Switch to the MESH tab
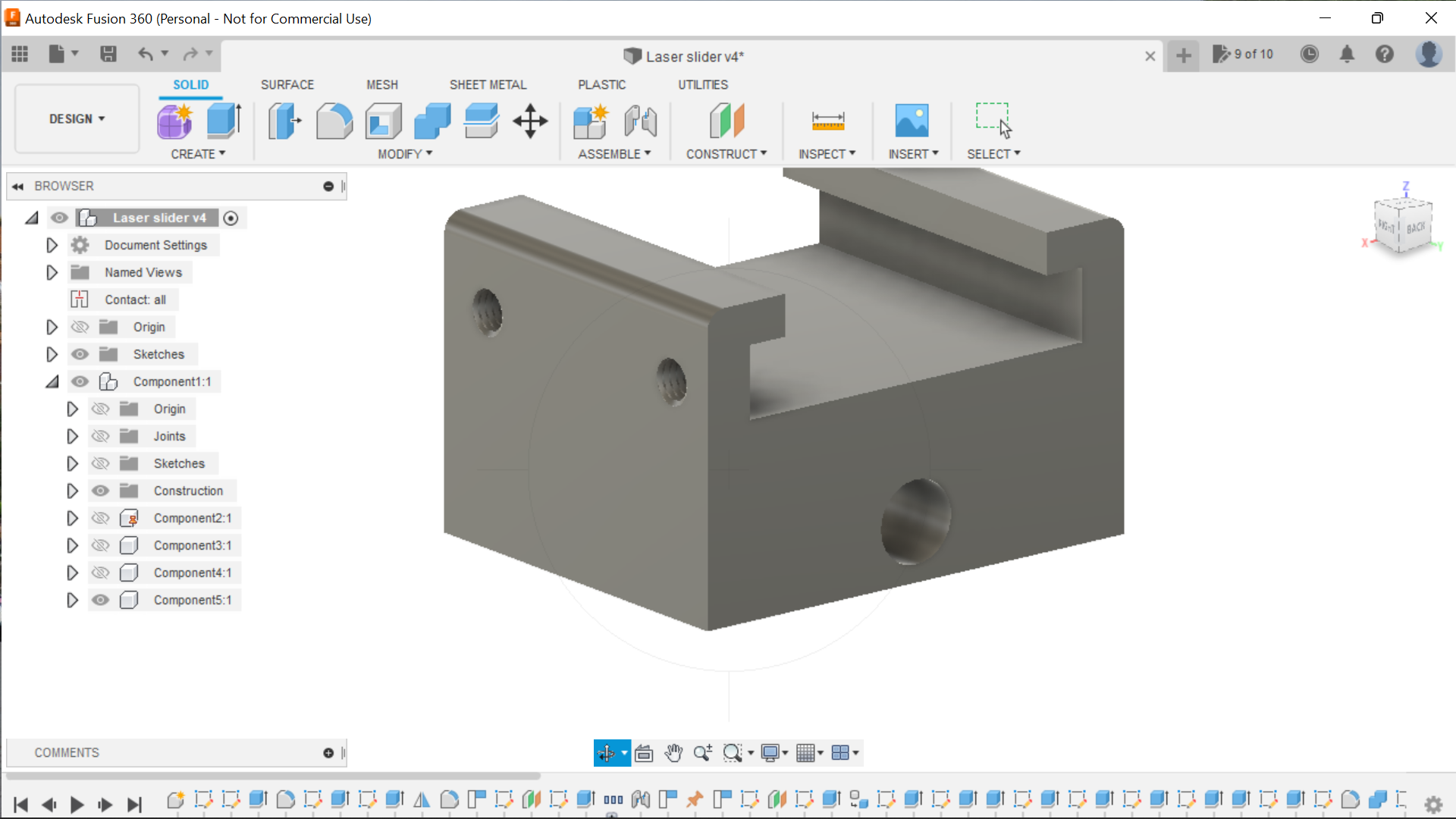1456x819 pixels. tap(382, 85)
